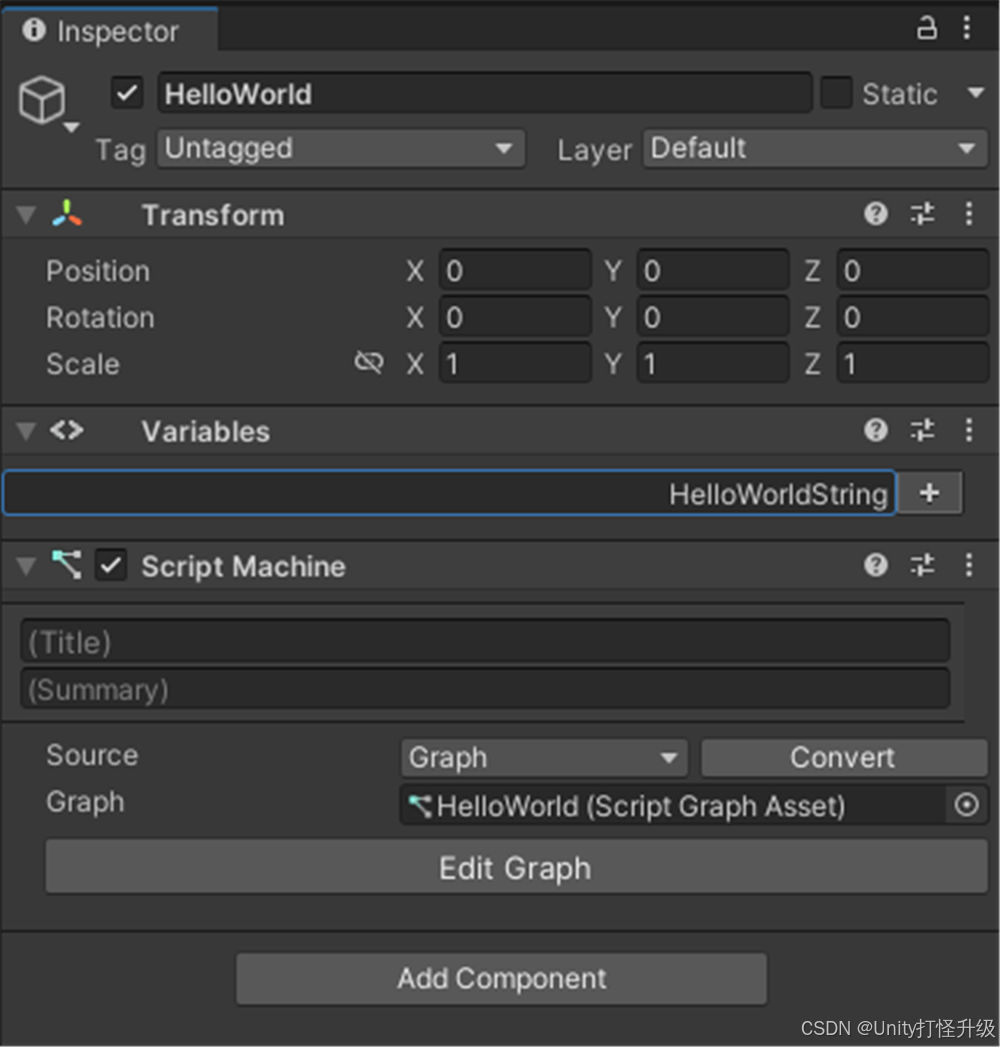Open Transform component help reference
This screenshot has height=1047, width=1000.
[x=876, y=214]
